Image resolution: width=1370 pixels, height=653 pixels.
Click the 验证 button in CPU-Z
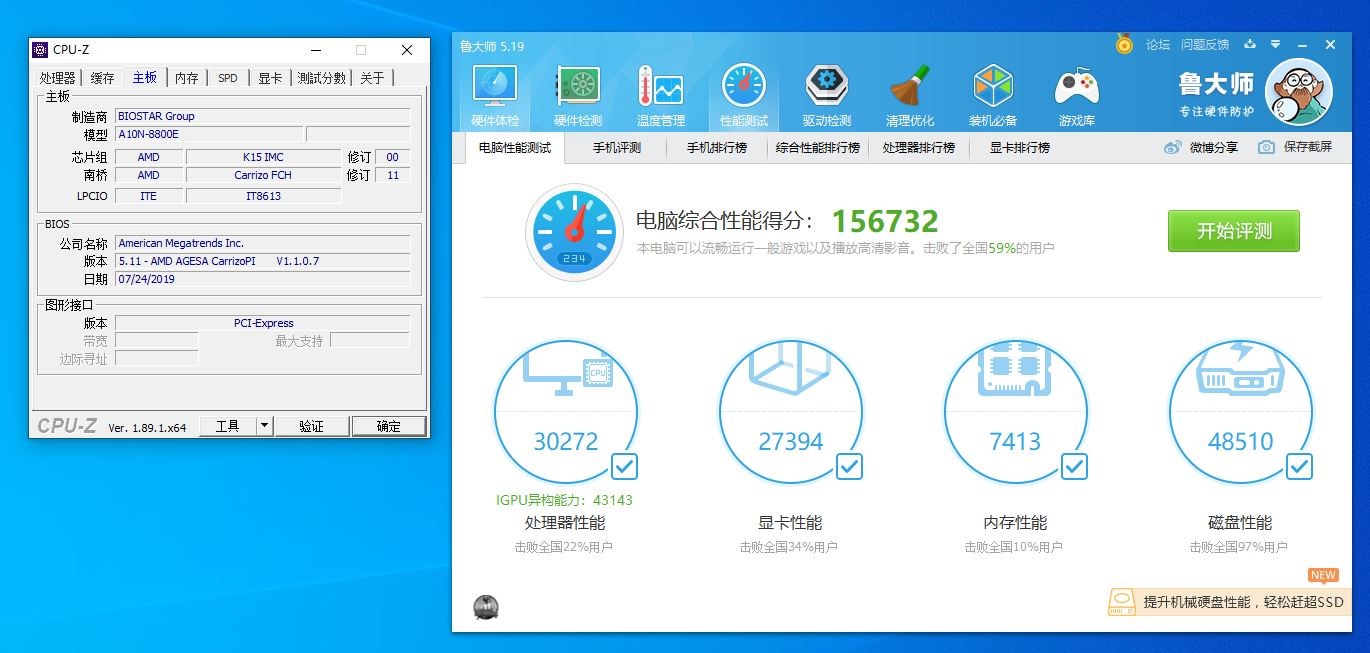coord(311,426)
